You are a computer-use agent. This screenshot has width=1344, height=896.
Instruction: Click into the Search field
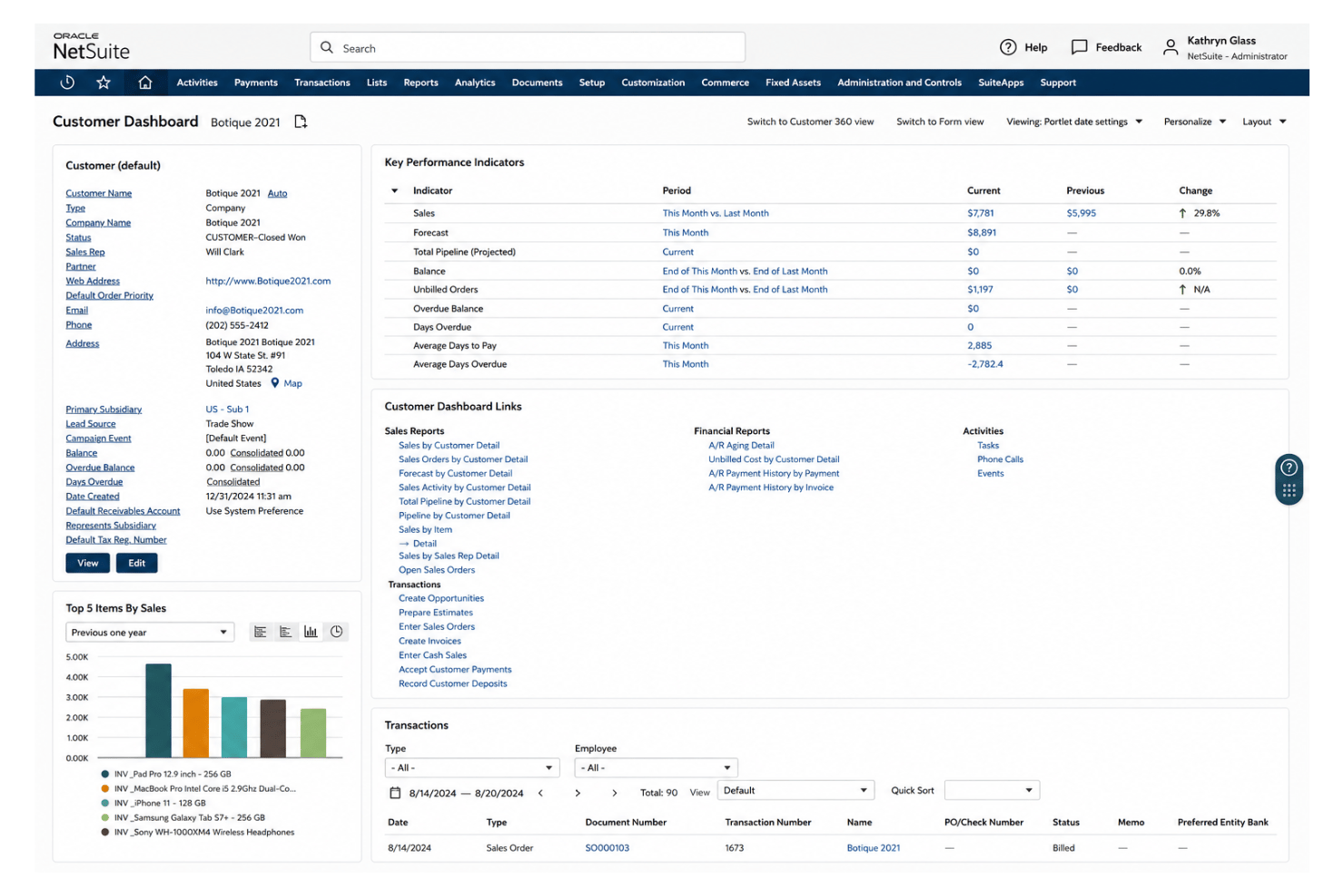527,47
